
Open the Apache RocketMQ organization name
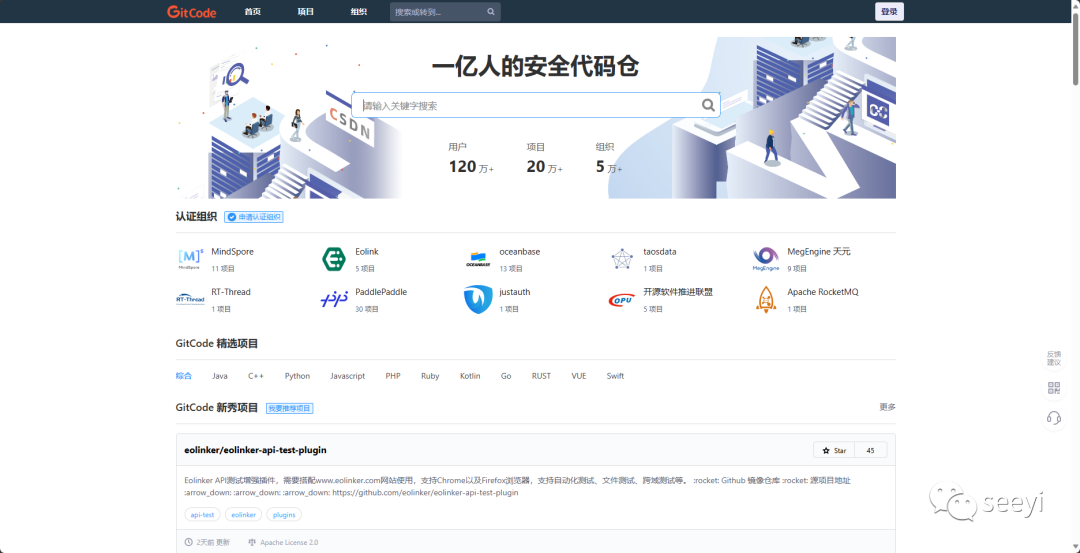click(823, 292)
